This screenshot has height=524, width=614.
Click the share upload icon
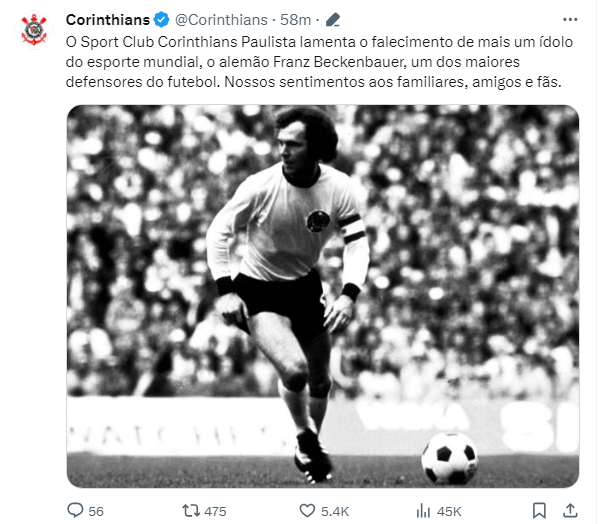[x=570, y=511]
